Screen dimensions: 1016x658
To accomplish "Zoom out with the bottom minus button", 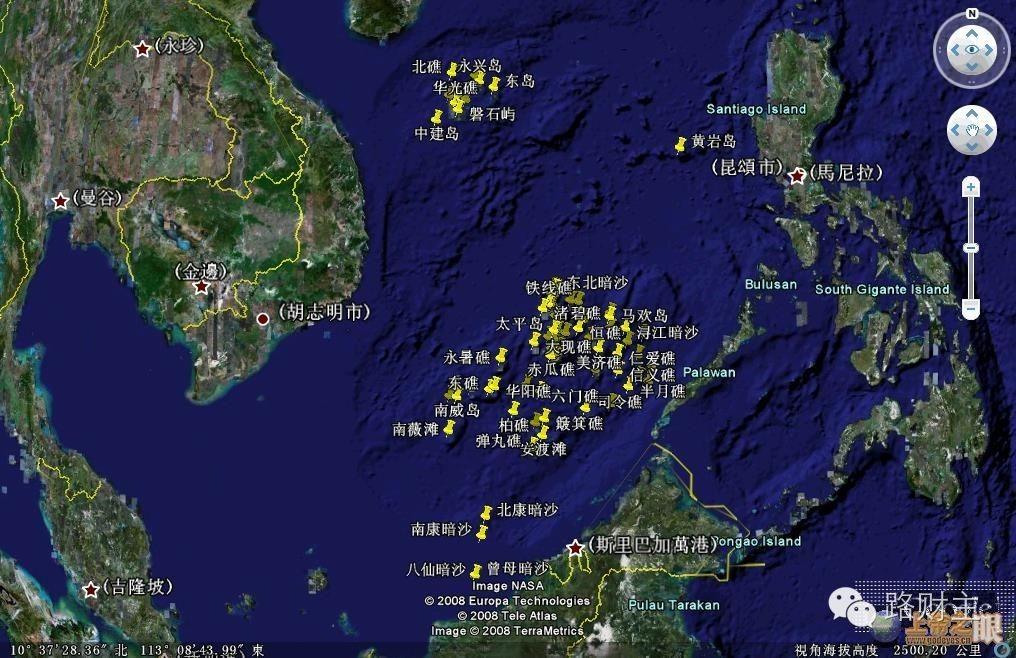I will coord(971,309).
